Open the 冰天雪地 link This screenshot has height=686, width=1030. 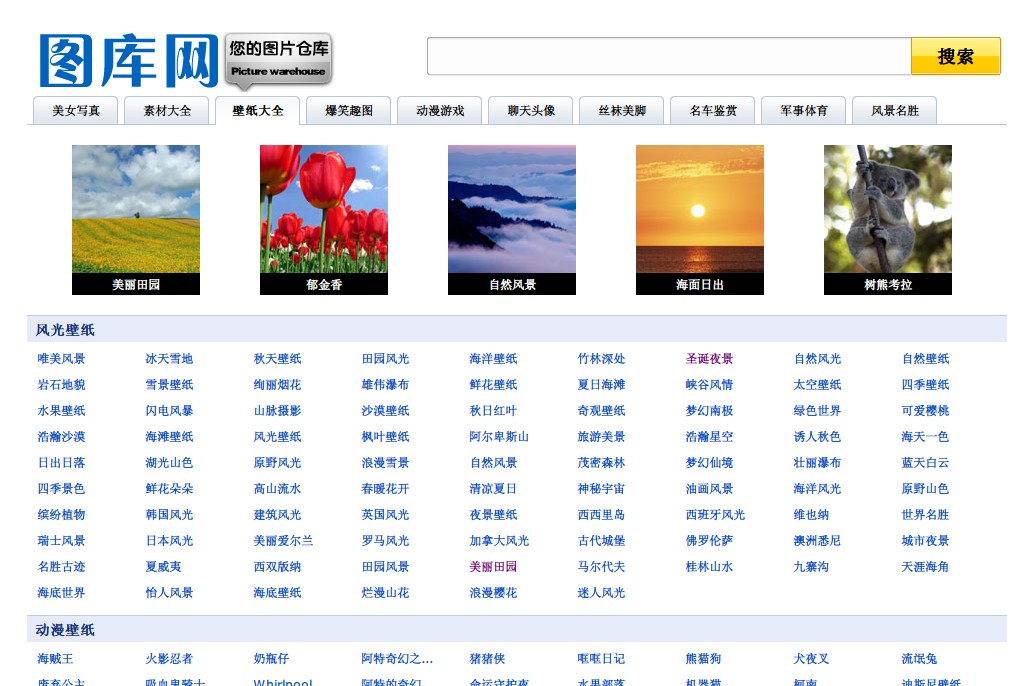pyautogui.click(x=169, y=359)
